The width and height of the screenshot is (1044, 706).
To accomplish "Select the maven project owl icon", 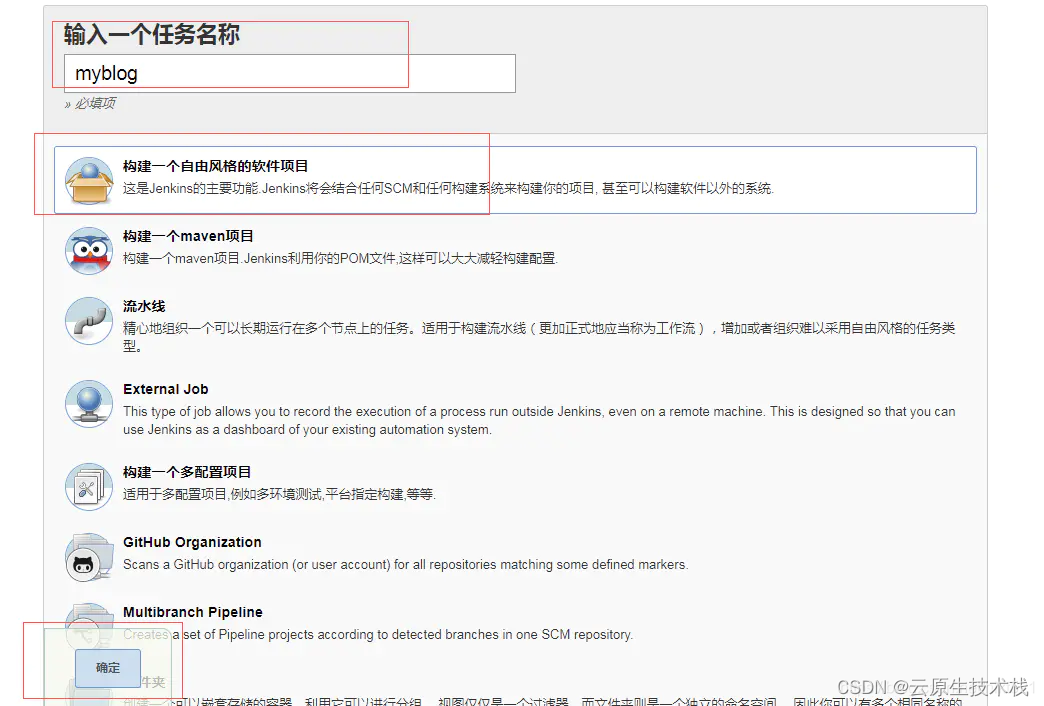I will coord(89,250).
